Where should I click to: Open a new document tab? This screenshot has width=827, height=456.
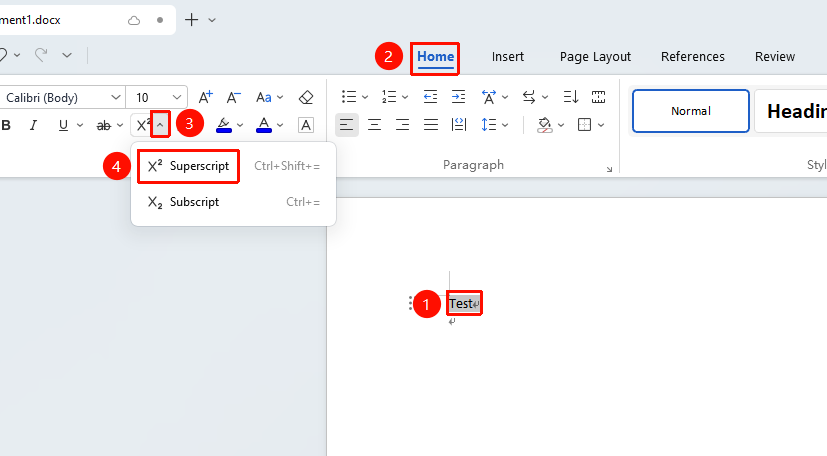(191, 20)
